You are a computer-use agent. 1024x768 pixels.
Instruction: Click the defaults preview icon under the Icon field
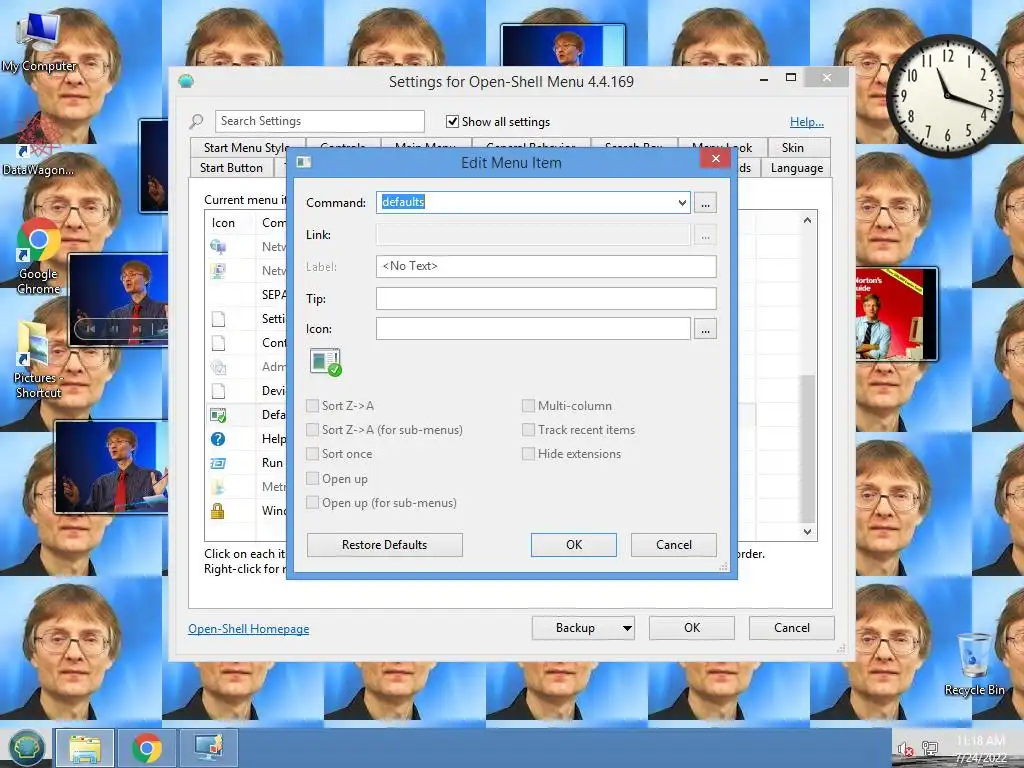coord(325,362)
